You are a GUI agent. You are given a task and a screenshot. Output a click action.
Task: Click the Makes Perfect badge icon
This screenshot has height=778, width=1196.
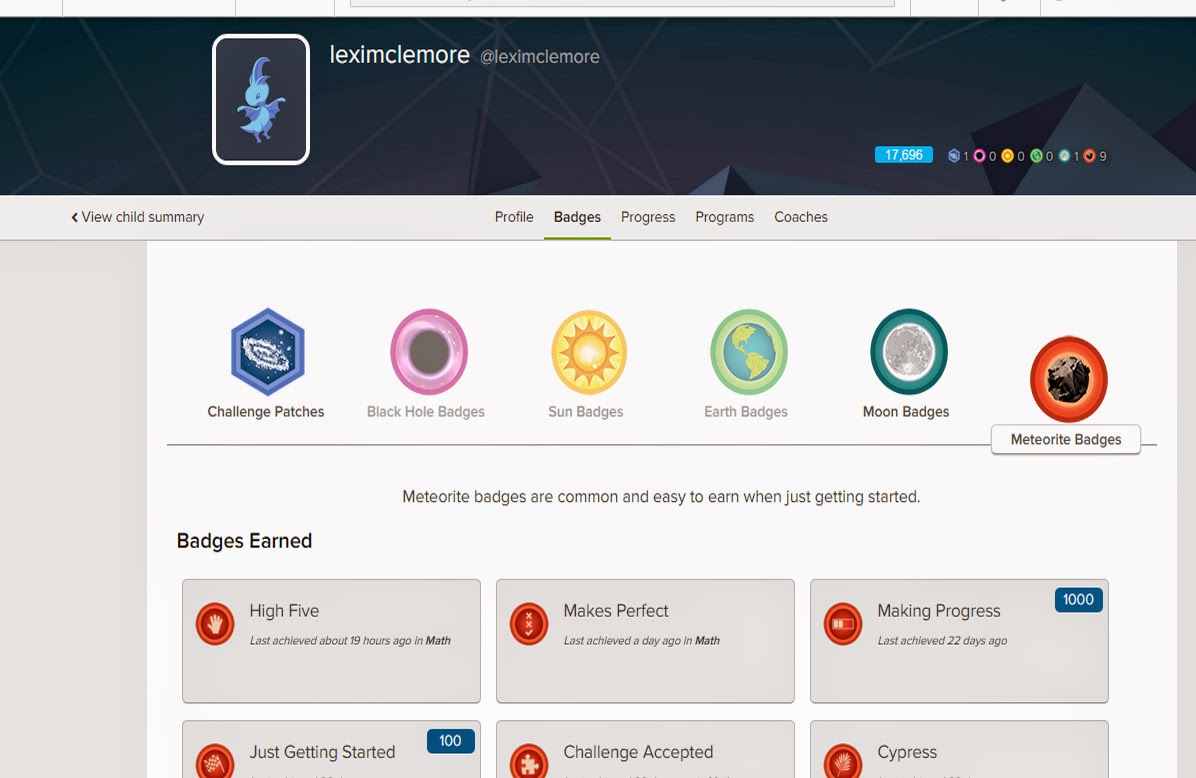(x=529, y=624)
